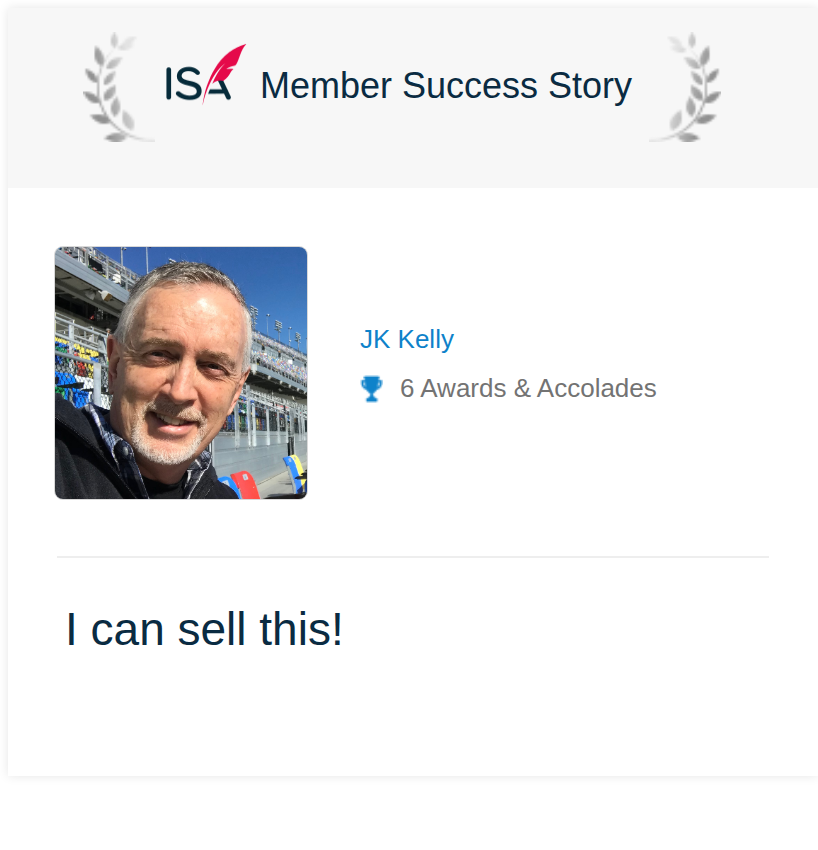
Task: Click the word 'Accolades' next to the trophy
Action: 596,388
